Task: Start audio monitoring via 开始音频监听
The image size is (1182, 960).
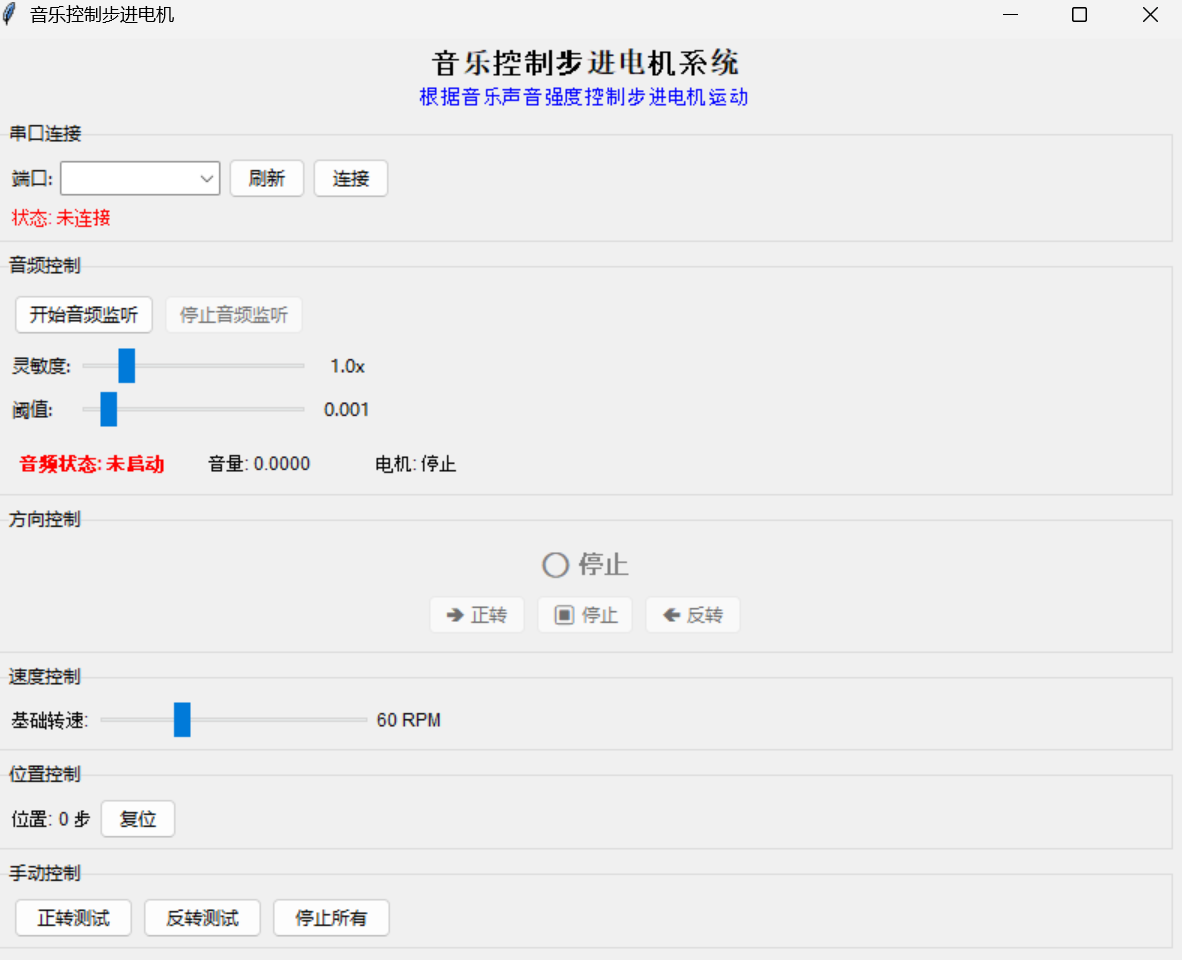Action: 83,314
